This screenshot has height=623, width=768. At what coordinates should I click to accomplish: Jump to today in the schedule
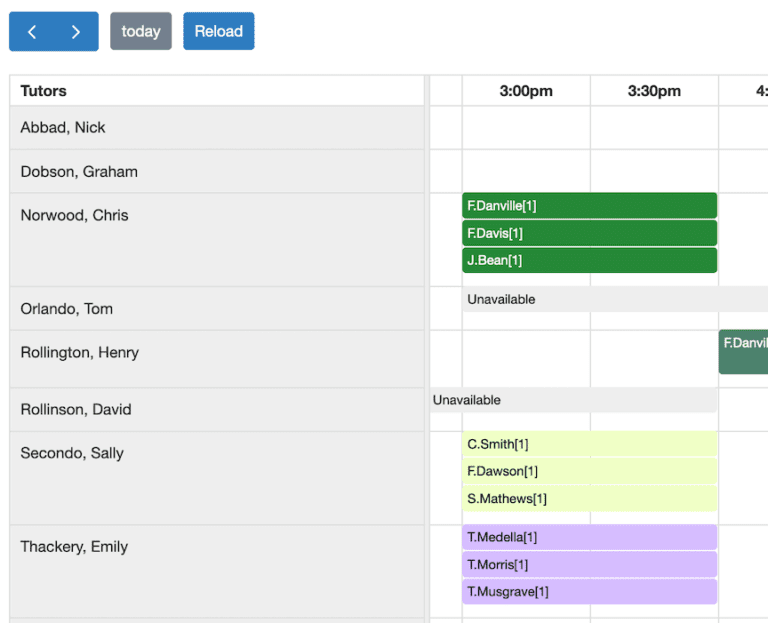[141, 32]
